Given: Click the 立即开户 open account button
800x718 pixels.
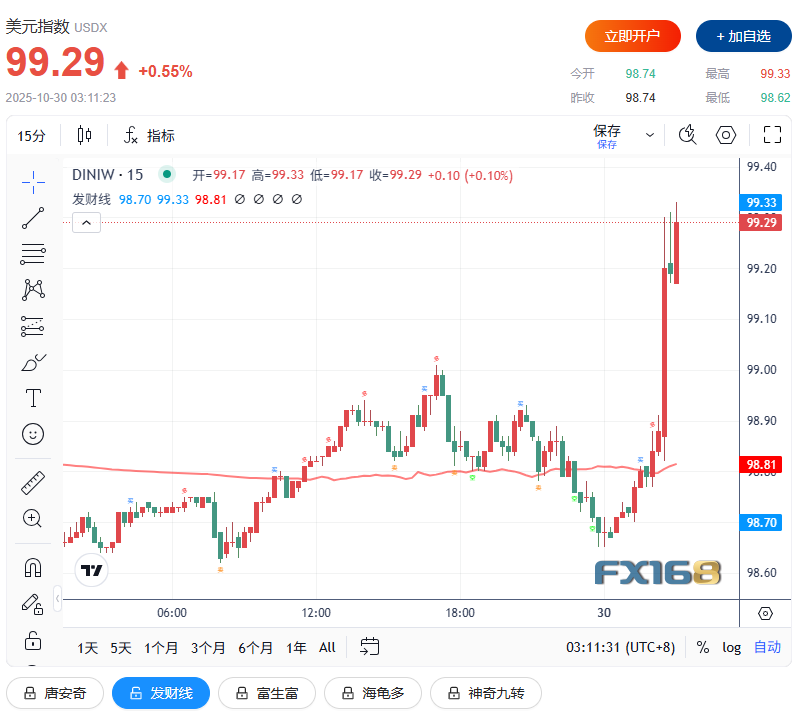Looking at the screenshot, I should (633, 36).
